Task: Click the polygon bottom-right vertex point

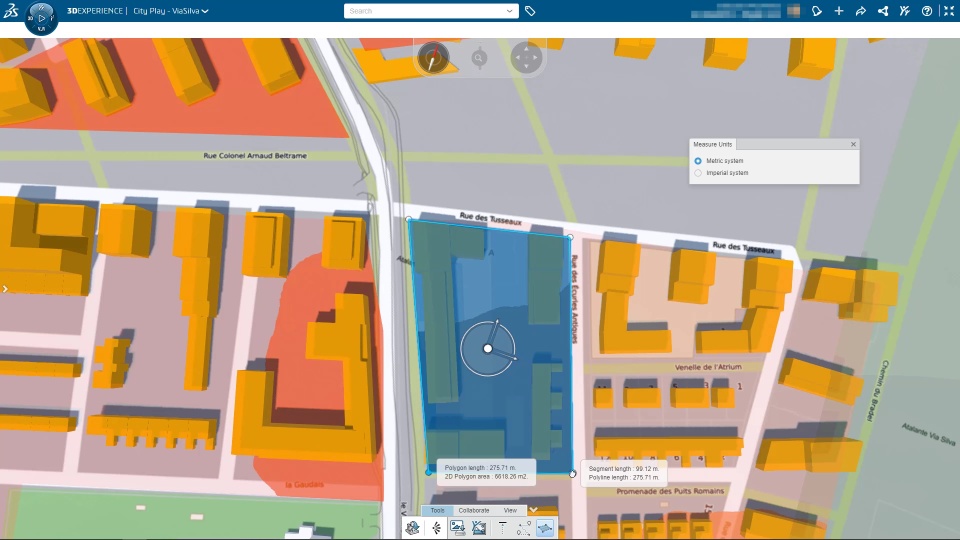Action: (x=572, y=473)
